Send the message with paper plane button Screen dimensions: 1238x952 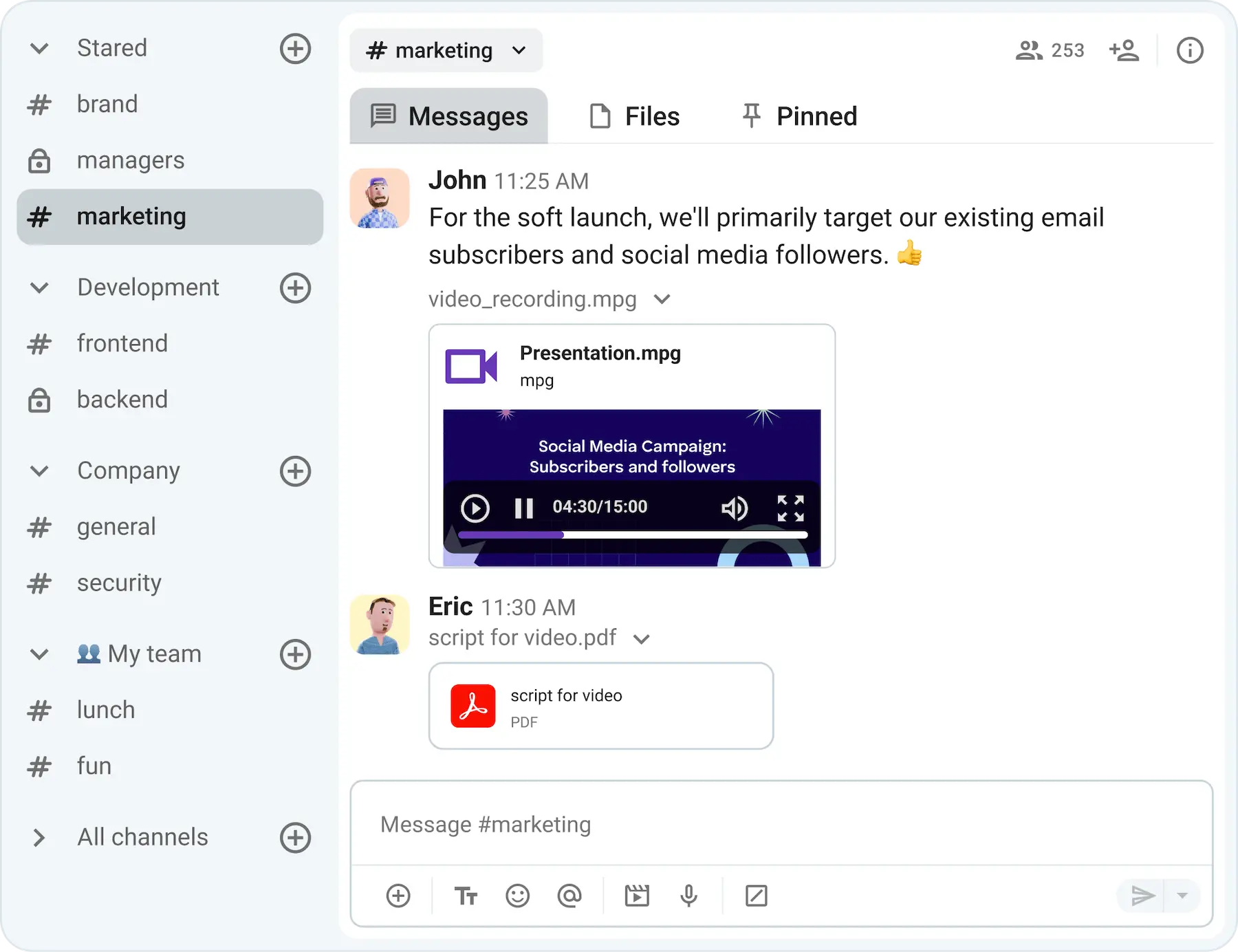pos(1142,896)
